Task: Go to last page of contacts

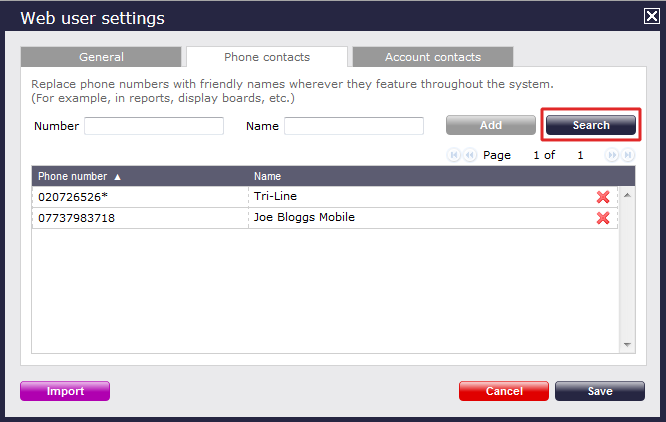Action: coord(627,155)
